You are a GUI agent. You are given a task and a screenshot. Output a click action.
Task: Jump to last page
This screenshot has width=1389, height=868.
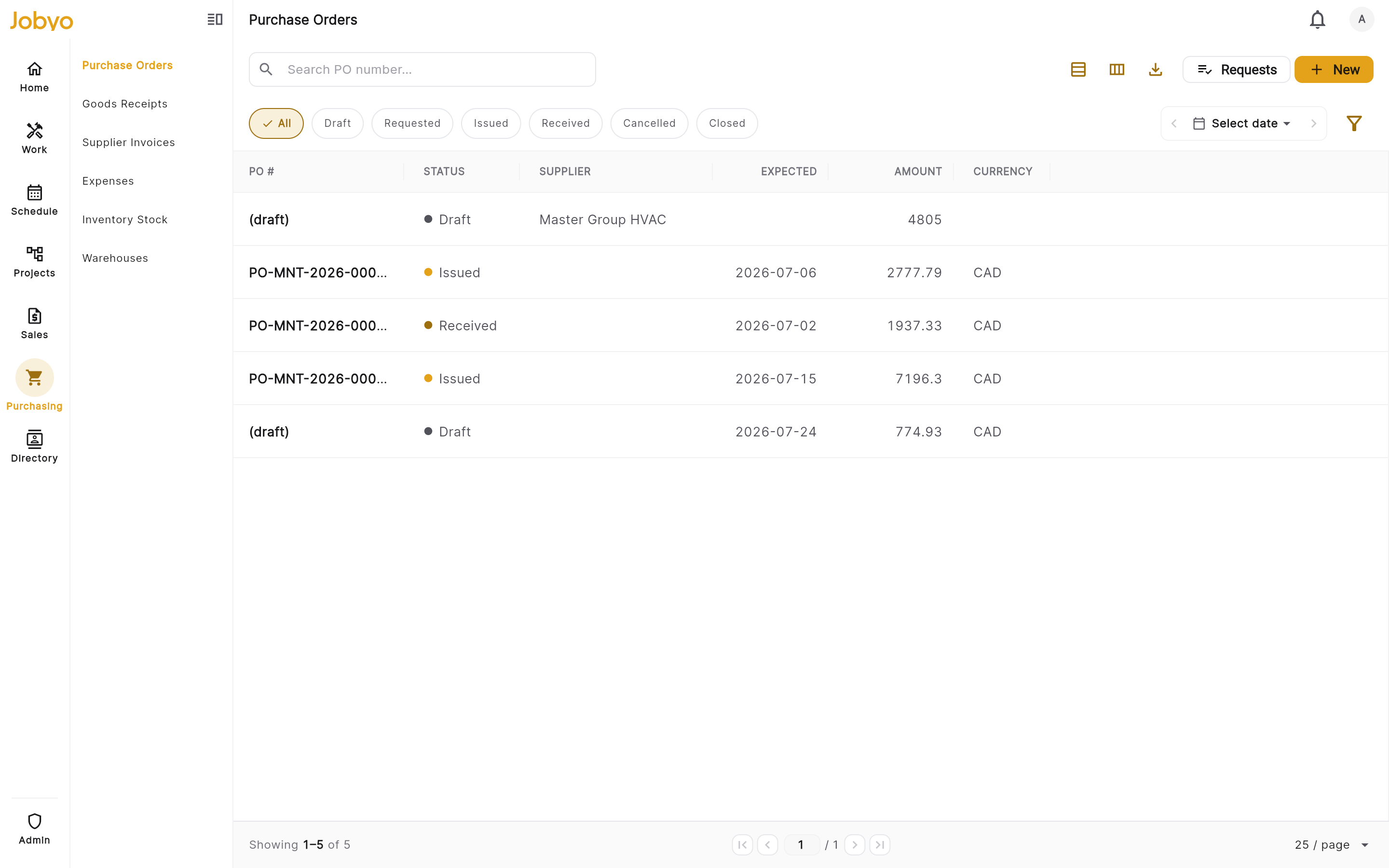(x=880, y=844)
